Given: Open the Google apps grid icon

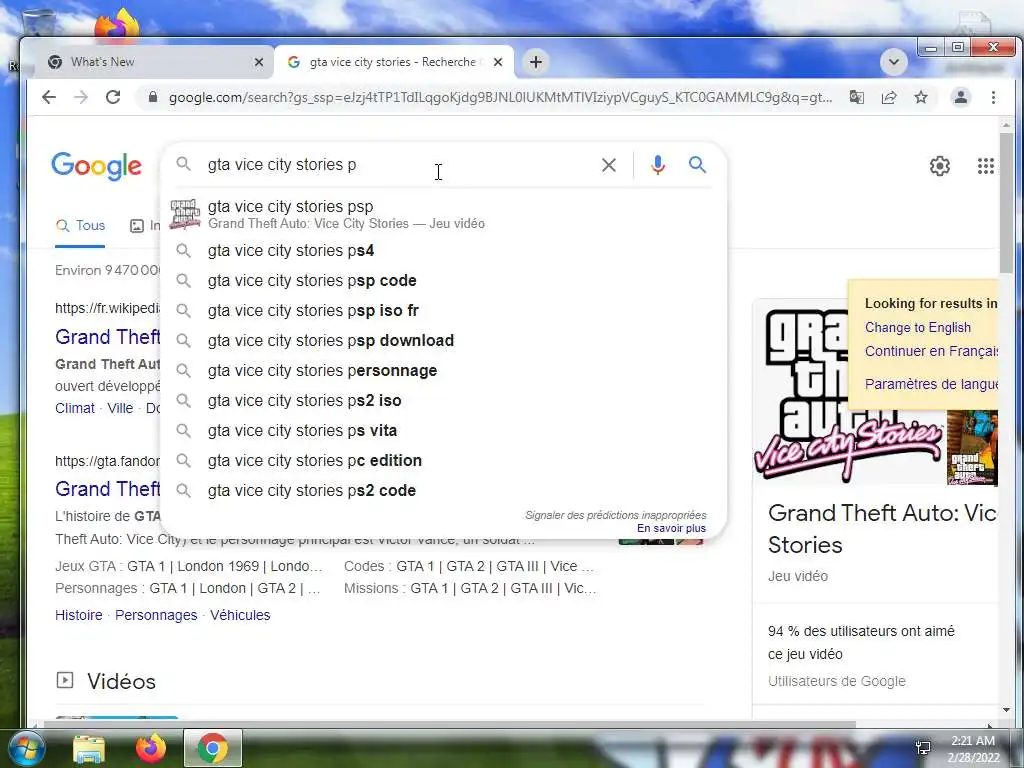Looking at the screenshot, I should (985, 166).
